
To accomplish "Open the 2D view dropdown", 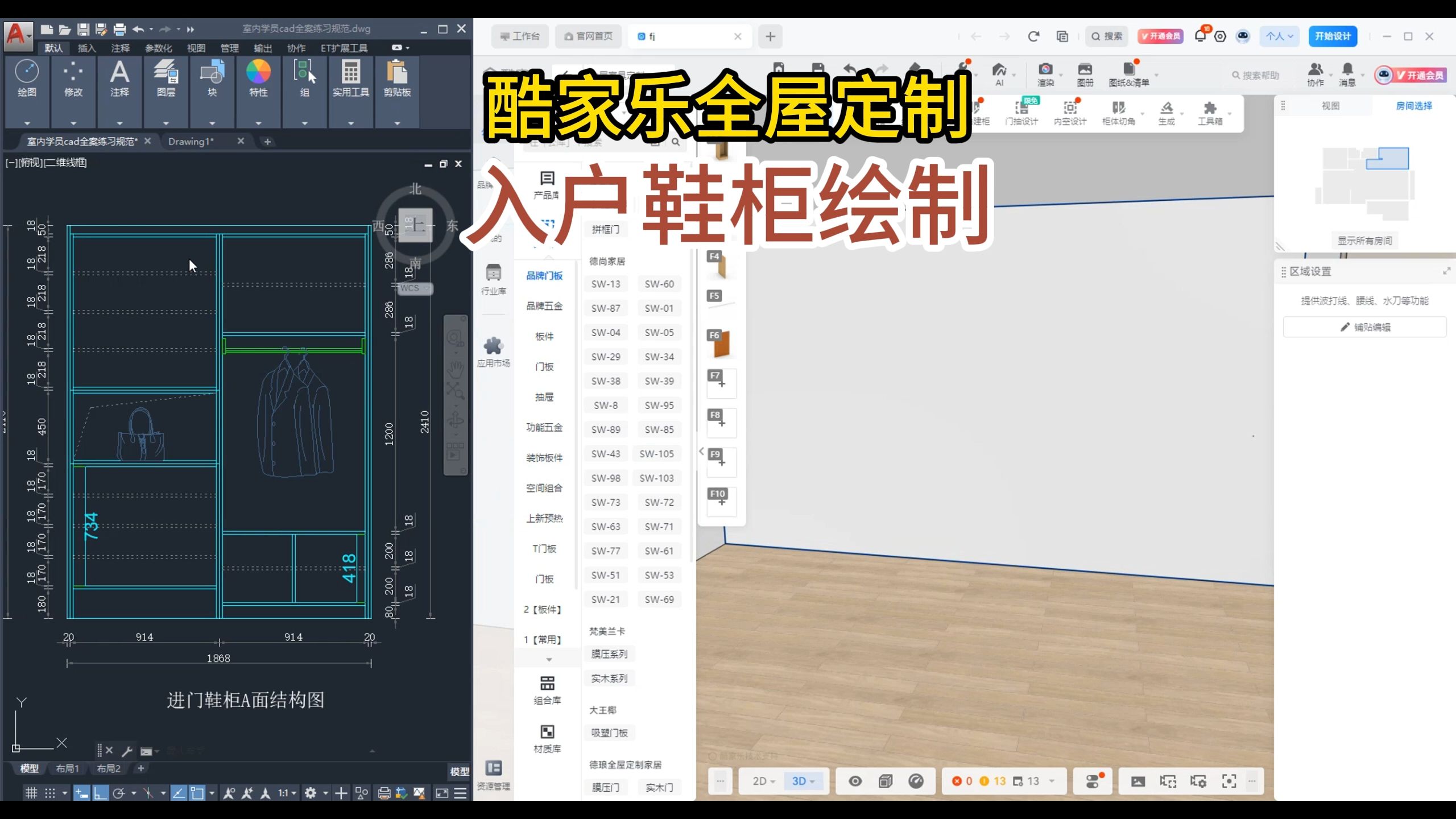I will (x=762, y=781).
